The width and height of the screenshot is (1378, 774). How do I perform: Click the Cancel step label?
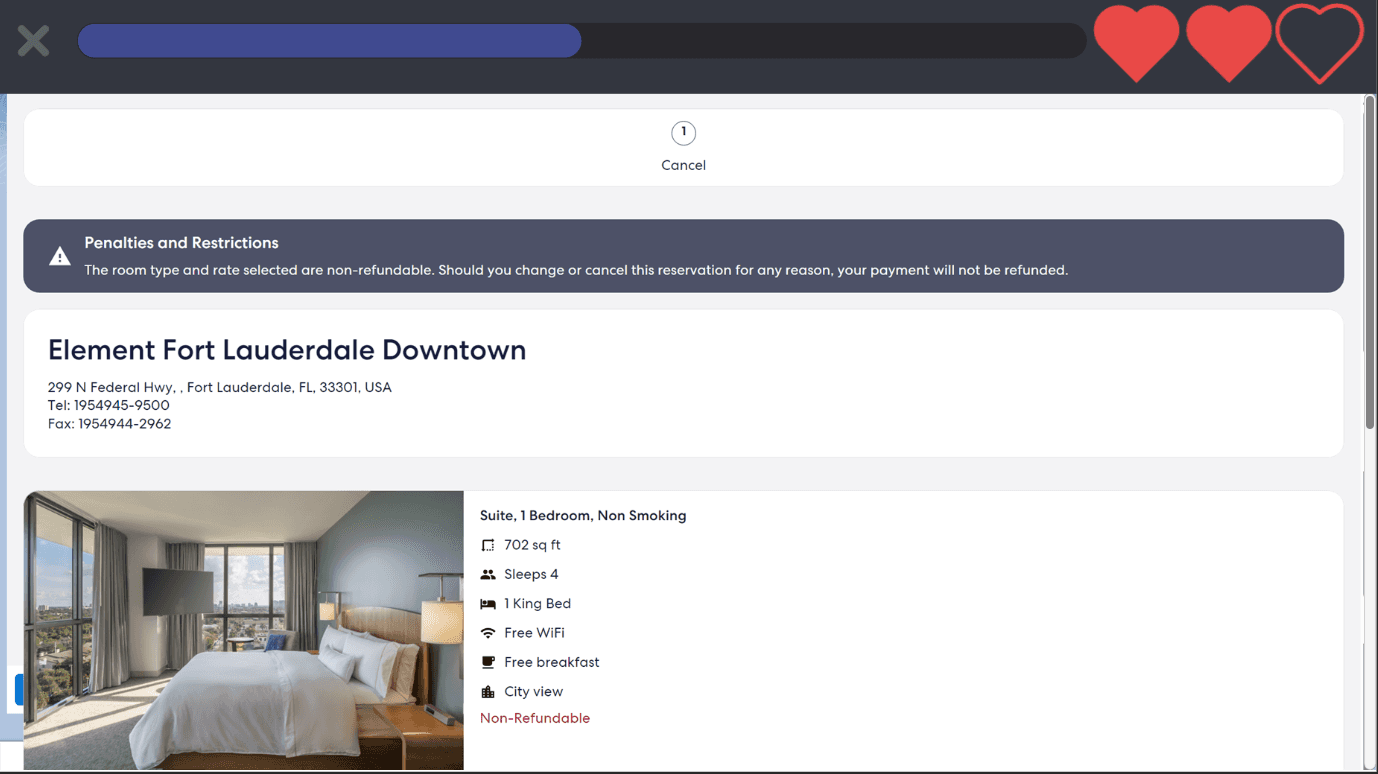click(x=684, y=165)
